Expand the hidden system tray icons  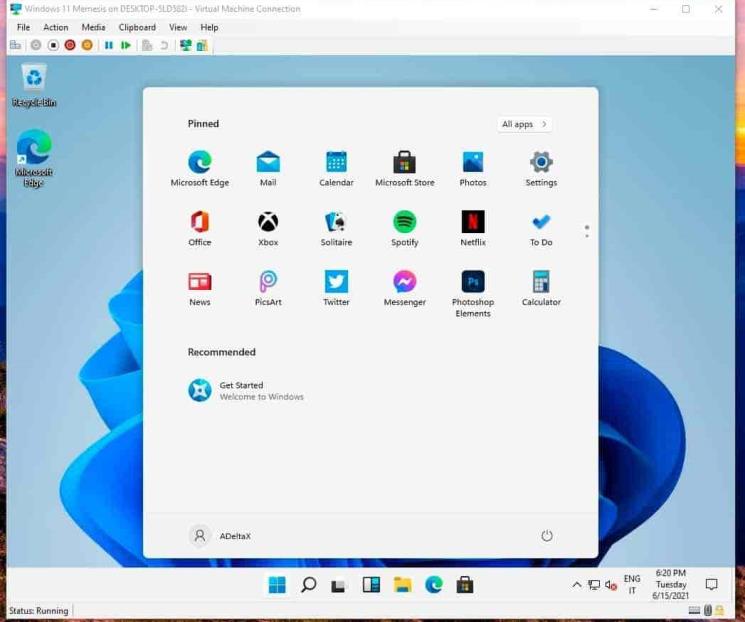tap(576, 584)
